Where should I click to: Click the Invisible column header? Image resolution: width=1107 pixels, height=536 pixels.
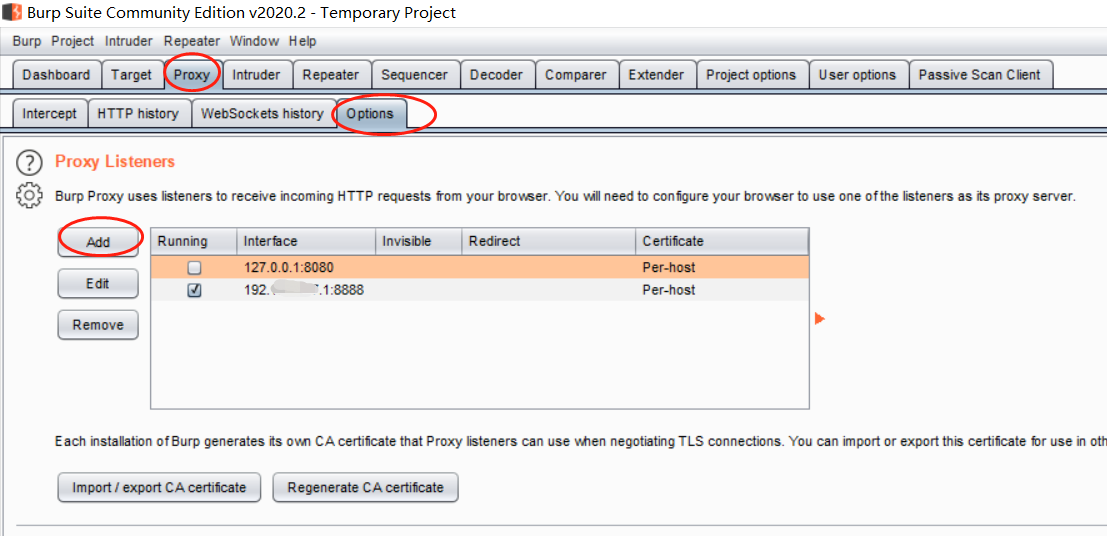(419, 241)
